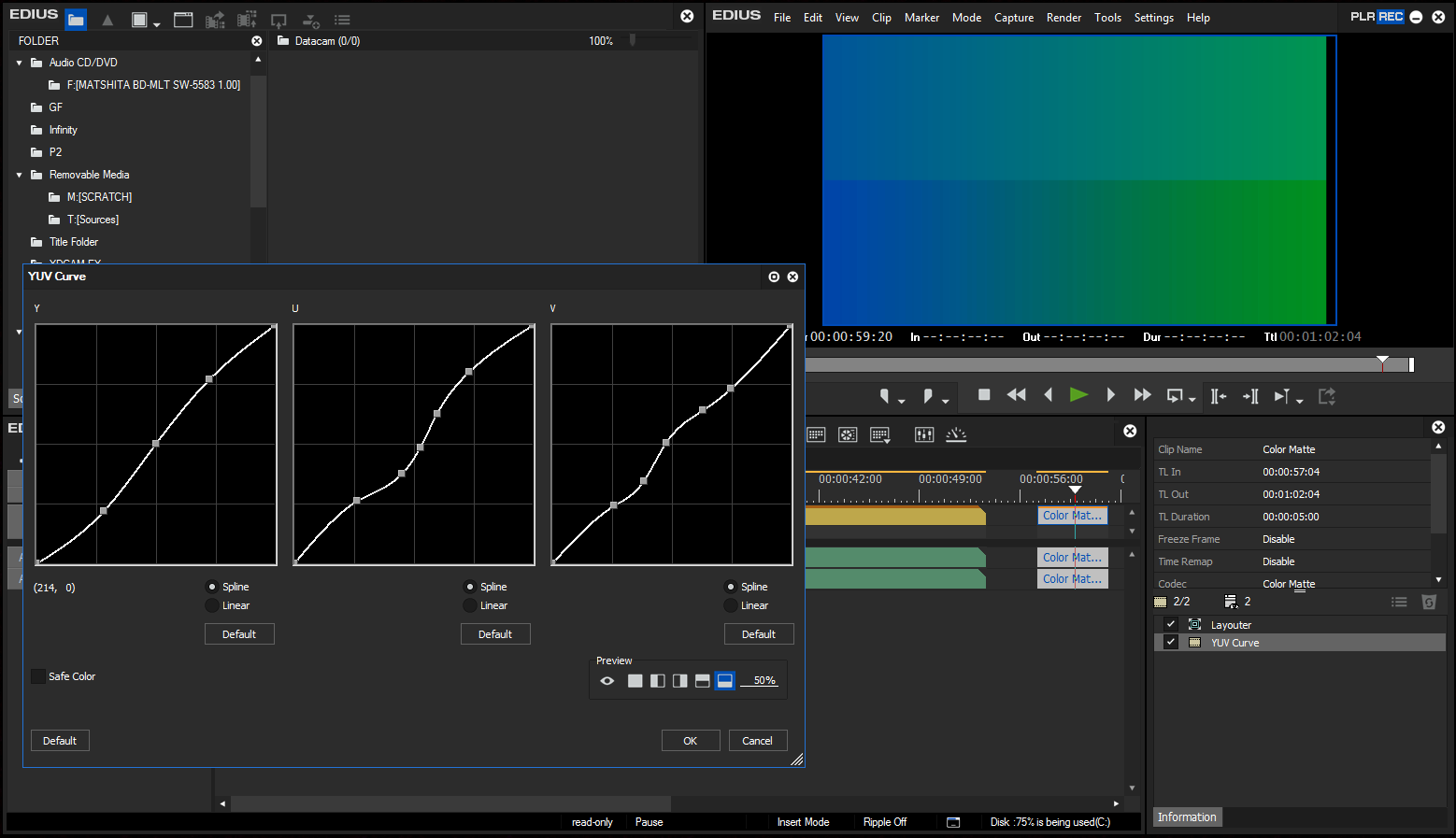Enable the Safe Color checkbox
Screen dimensions: 1456x838
pos(38,676)
